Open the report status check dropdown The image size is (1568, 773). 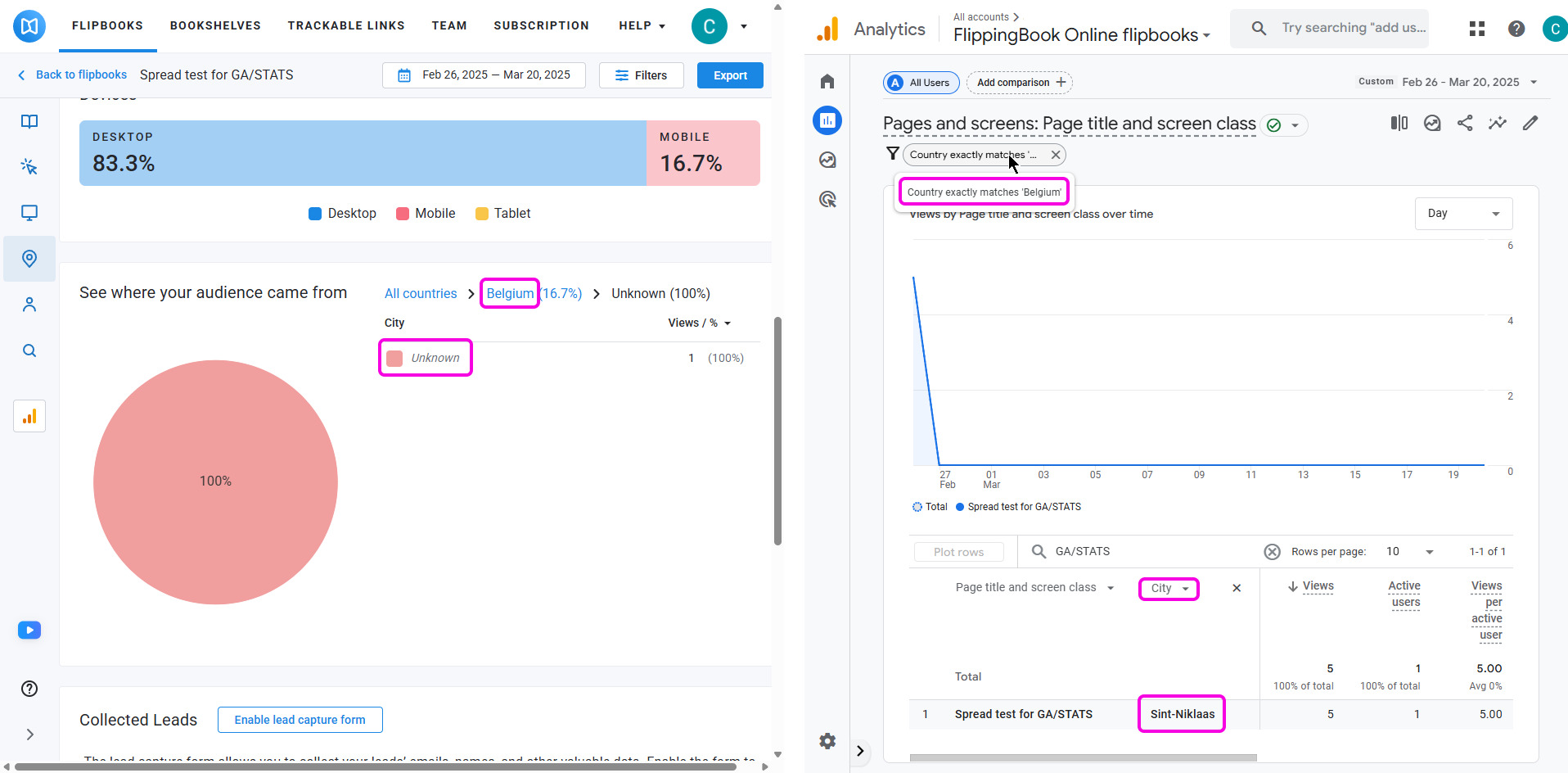(x=1284, y=125)
